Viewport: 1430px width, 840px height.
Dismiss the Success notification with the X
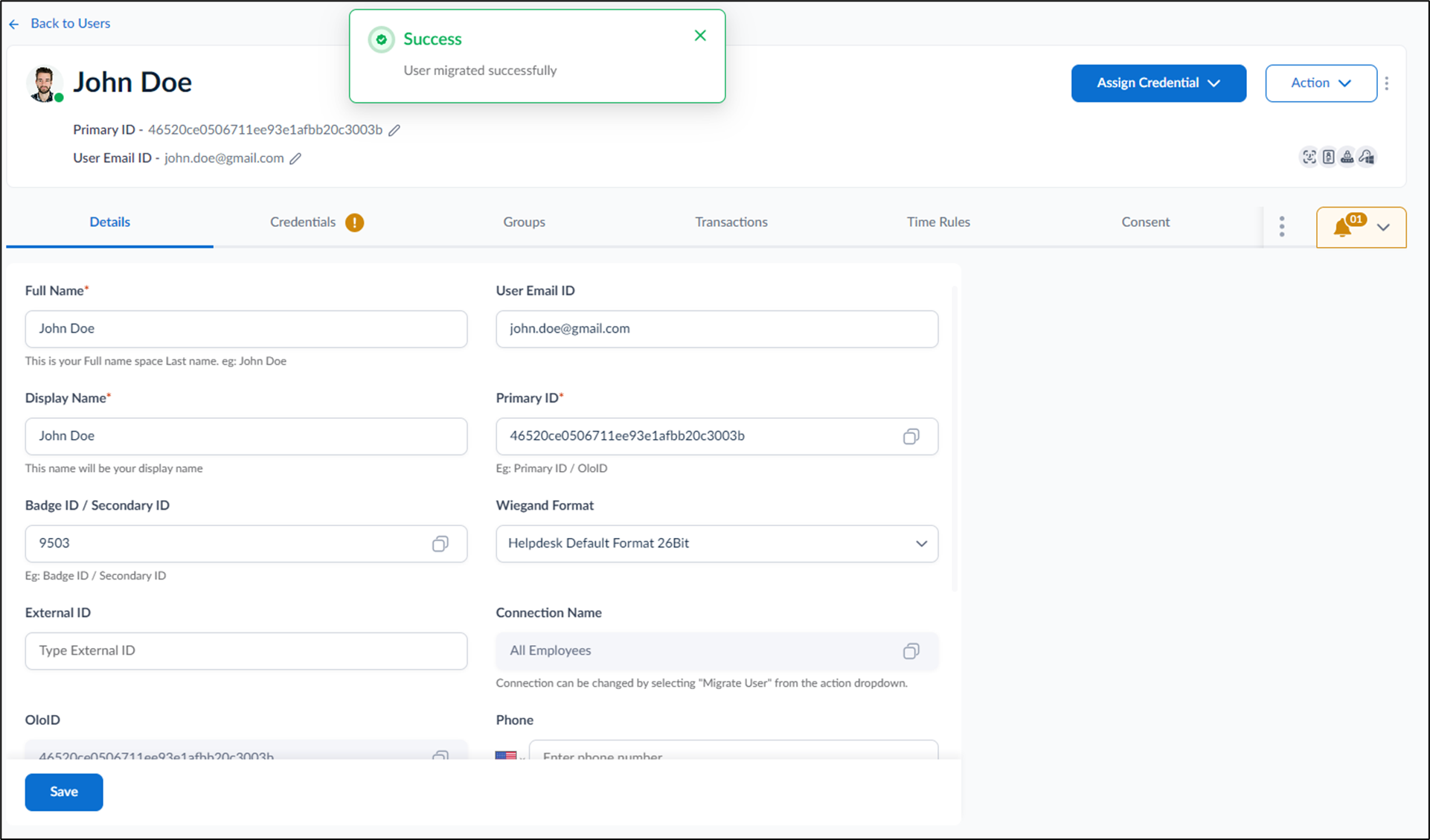(700, 36)
